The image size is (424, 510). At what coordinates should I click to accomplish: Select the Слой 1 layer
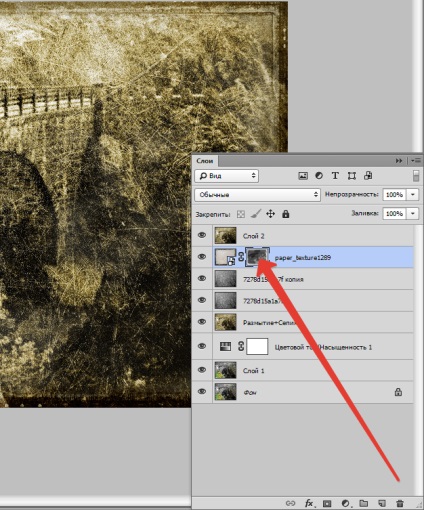click(x=303, y=370)
